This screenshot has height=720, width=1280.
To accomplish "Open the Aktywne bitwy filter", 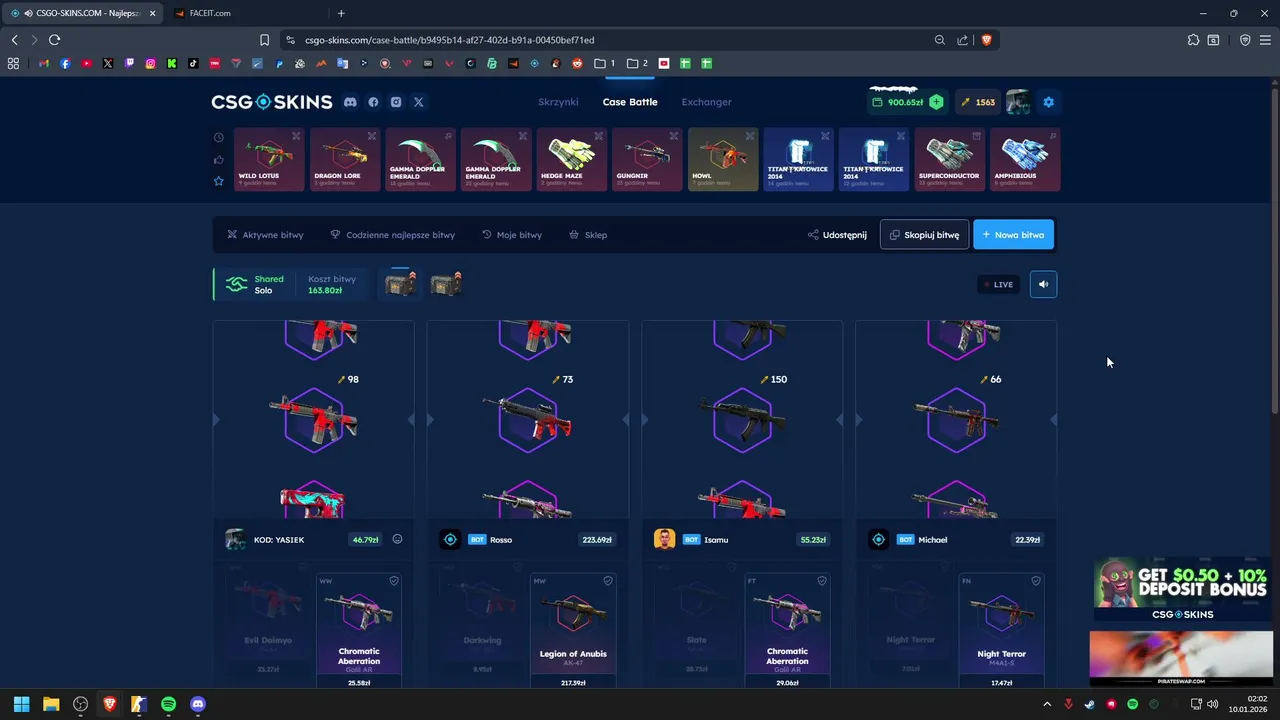I will point(265,235).
